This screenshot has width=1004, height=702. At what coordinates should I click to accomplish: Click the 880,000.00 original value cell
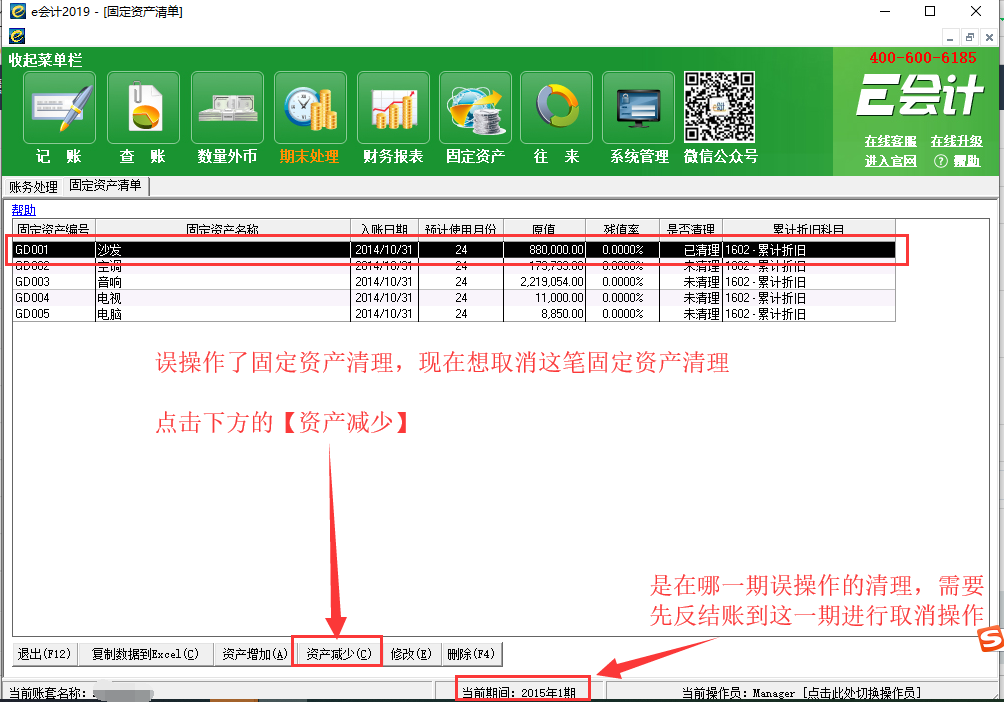click(544, 250)
